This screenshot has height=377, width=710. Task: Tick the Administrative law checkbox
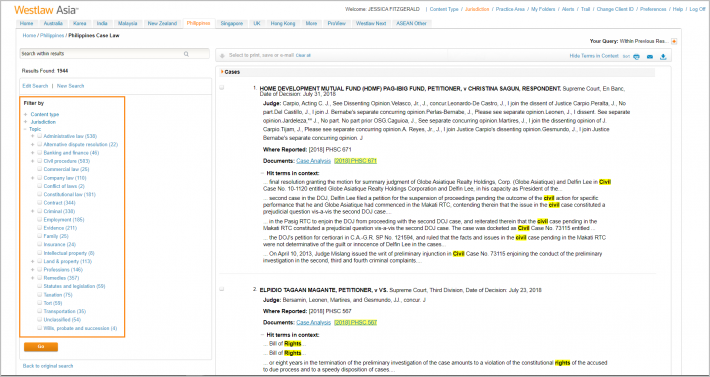[40, 136]
